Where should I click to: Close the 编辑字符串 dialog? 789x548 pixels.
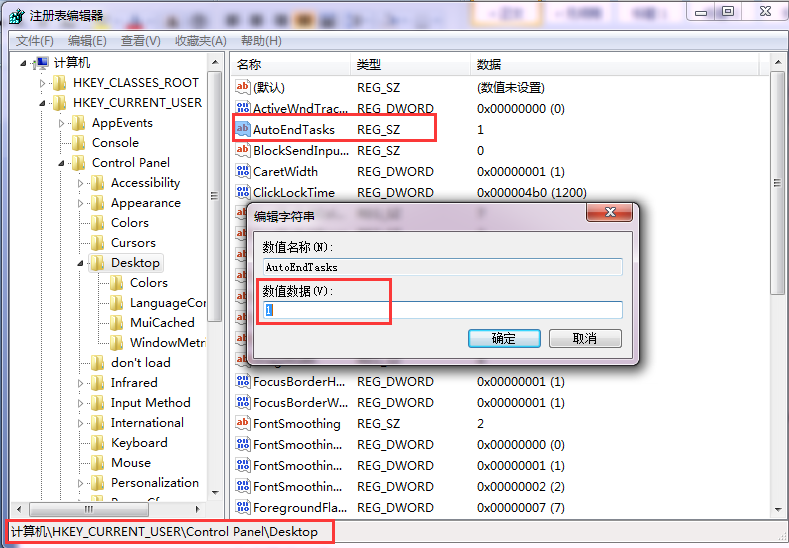[x=609, y=212]
